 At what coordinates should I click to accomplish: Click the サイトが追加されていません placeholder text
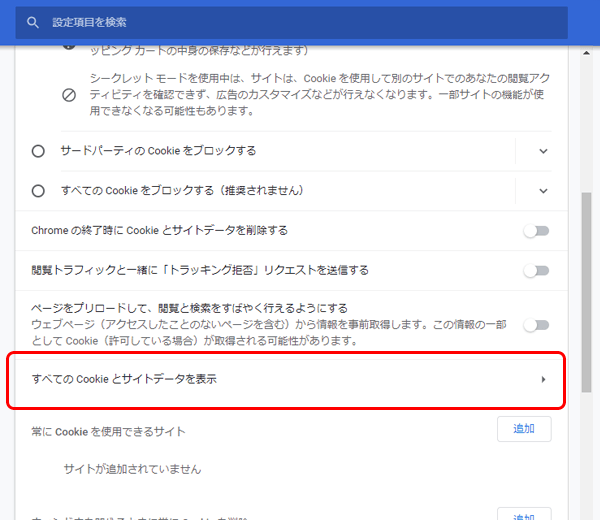[132, 469]
